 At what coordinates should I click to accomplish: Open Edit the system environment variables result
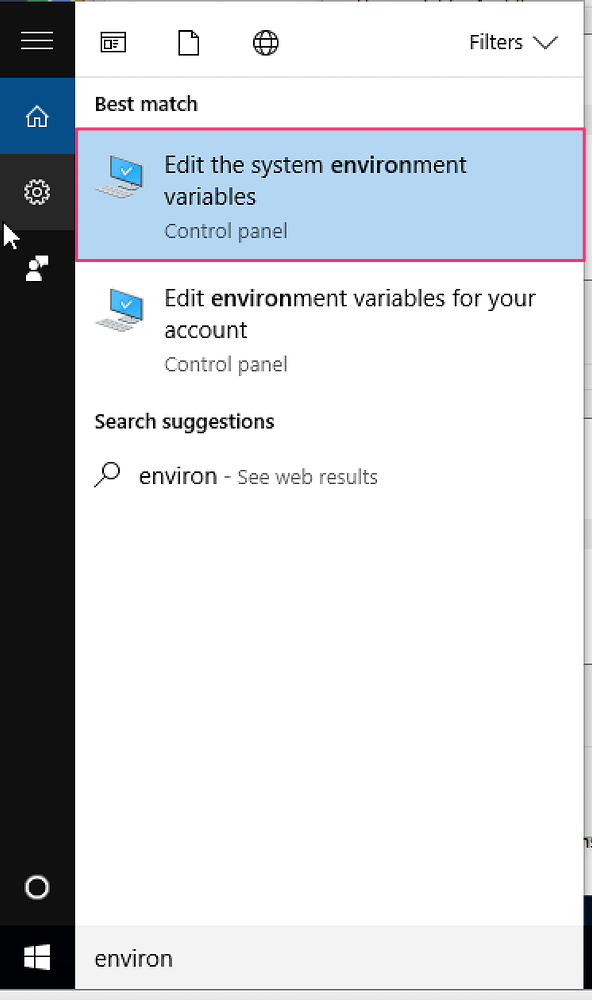click(x=330, y=195)
